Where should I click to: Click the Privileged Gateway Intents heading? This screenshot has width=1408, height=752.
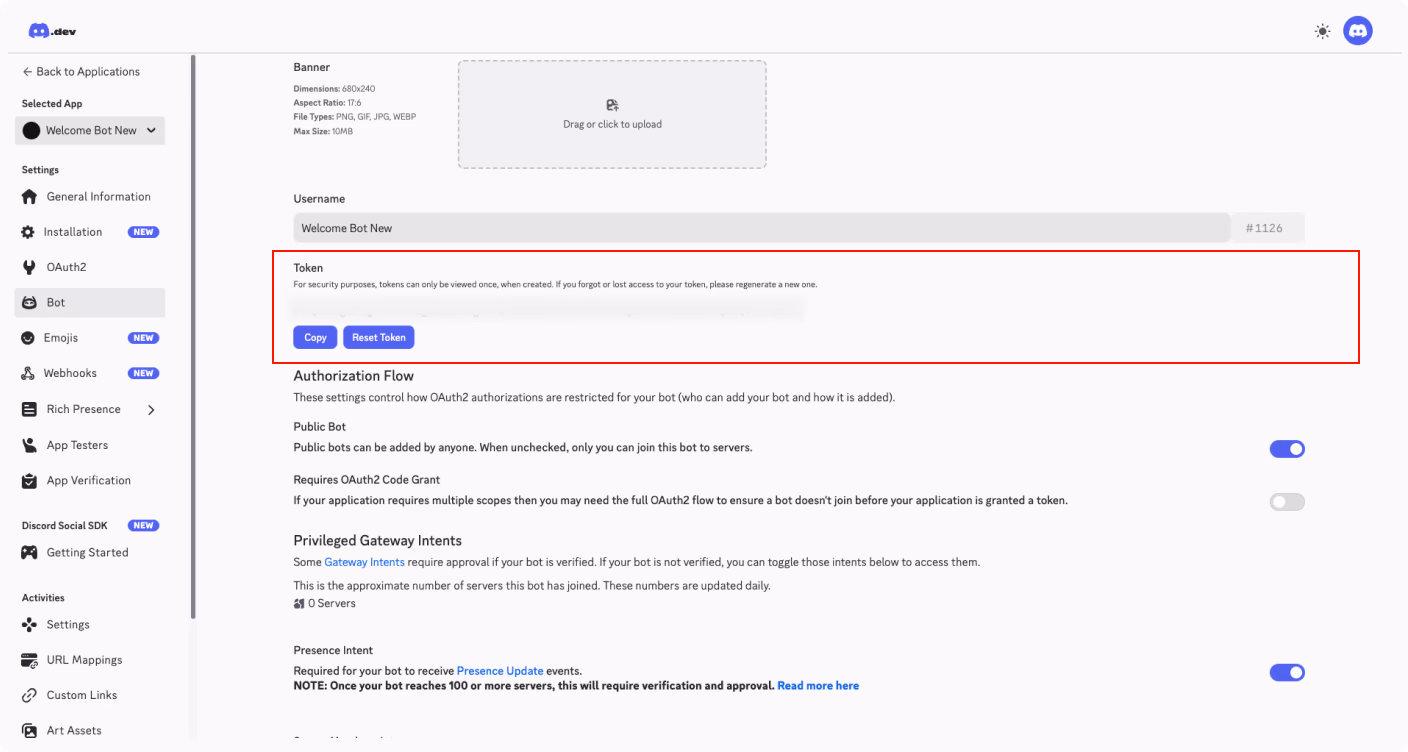[x=377, y=541]
